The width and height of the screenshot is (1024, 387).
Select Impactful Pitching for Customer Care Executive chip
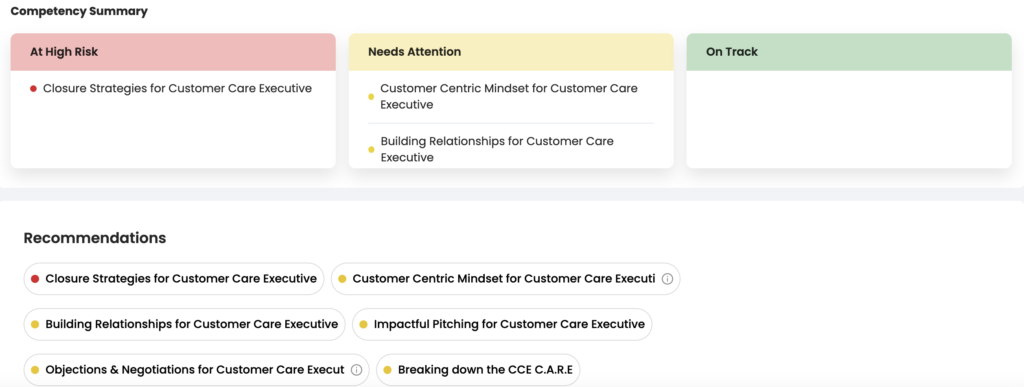pos(502,324)
